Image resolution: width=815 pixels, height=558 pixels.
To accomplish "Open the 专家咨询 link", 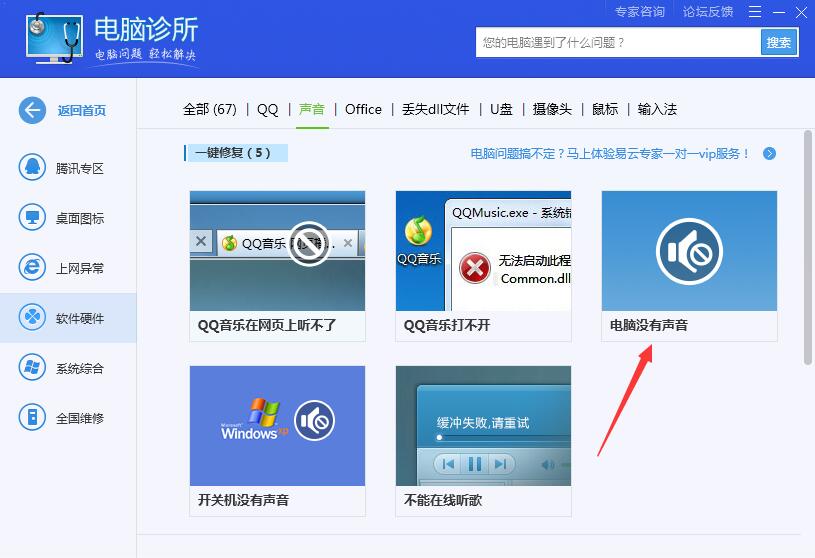I will coord(640,11).
